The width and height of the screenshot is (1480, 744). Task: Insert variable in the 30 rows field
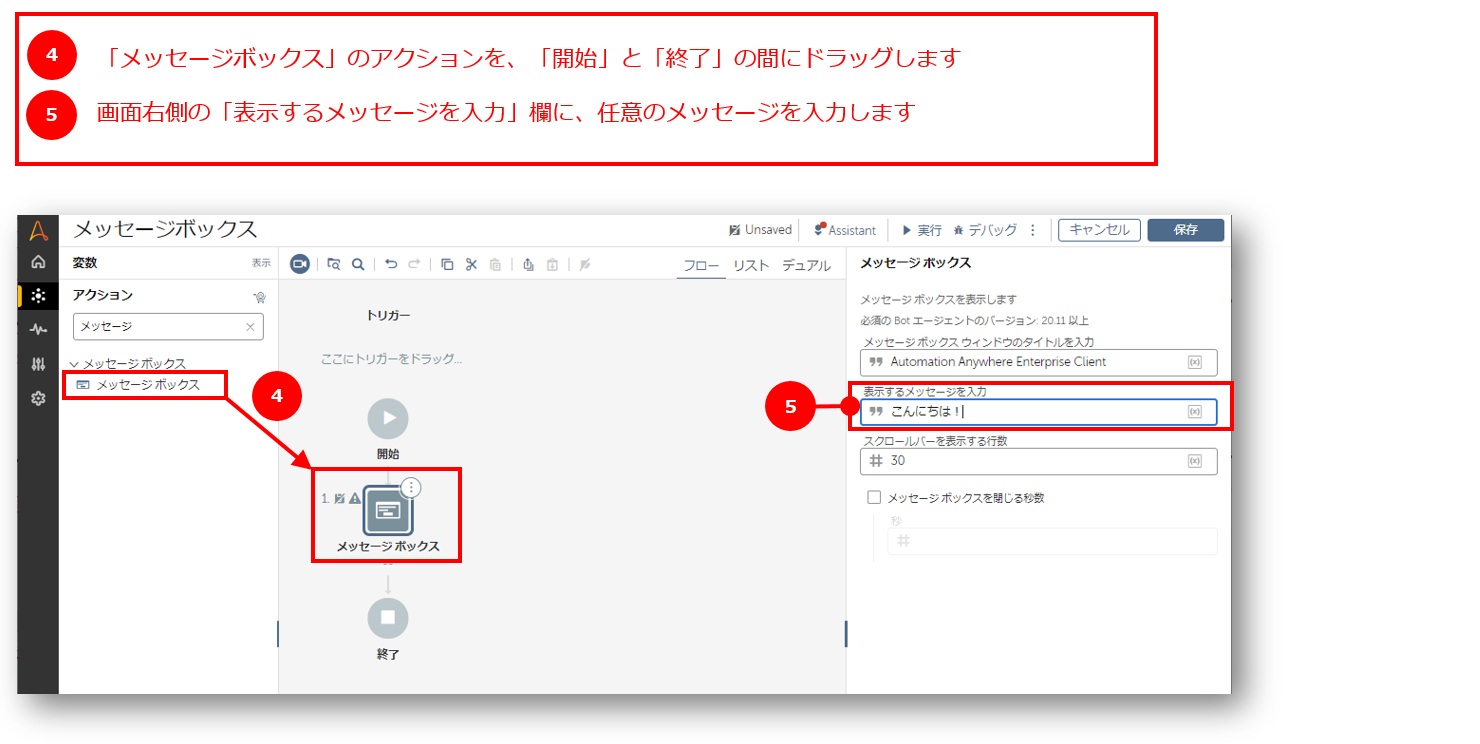coord(1194,461)
